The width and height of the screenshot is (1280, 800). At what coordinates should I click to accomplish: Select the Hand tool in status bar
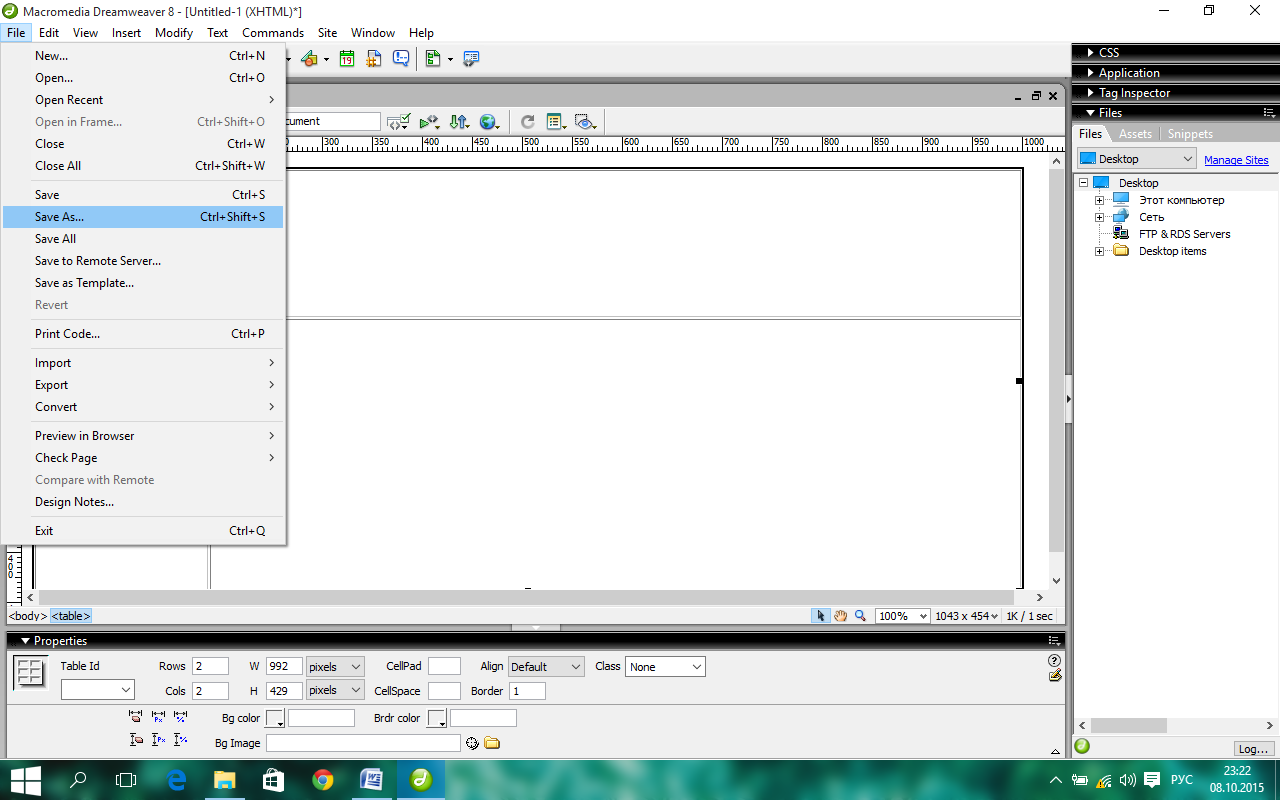pos(841,616)
